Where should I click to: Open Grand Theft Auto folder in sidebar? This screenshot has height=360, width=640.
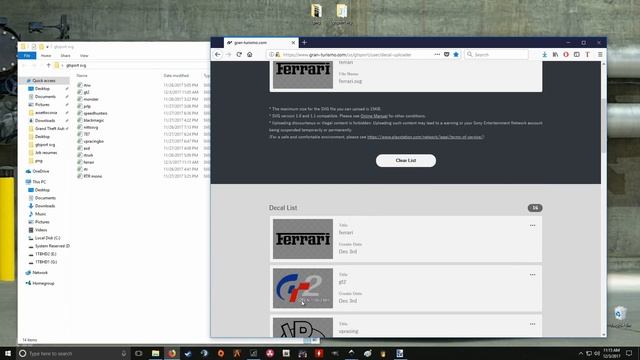coord(49,129)
